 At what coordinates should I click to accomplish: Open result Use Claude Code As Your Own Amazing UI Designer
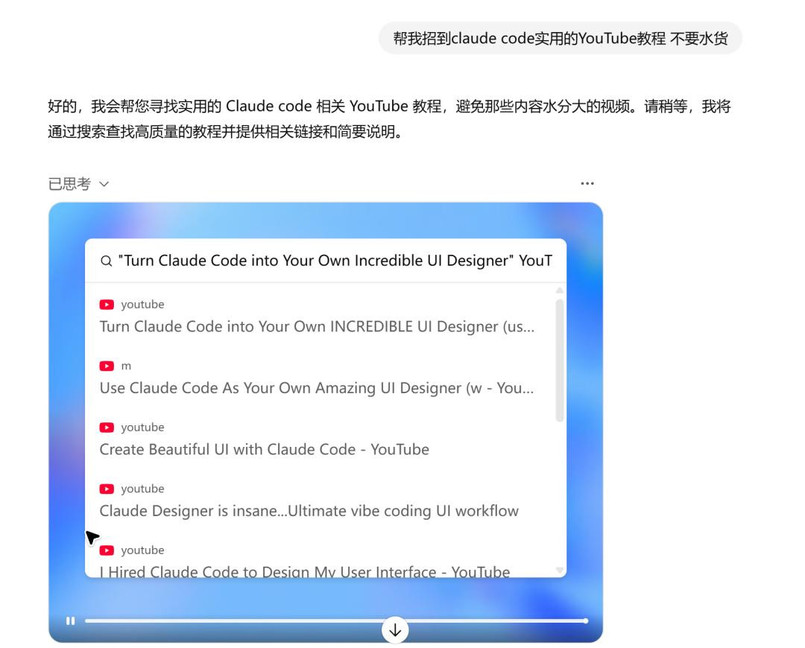[x=317, y=388]
